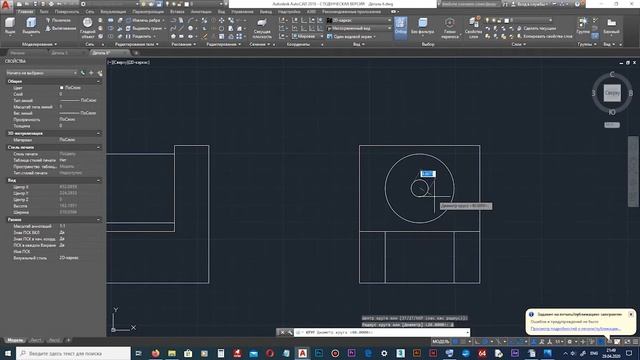640x360 pixels.
Task: Click Quick Select icon in Properties palette
Action: point(99,73)
